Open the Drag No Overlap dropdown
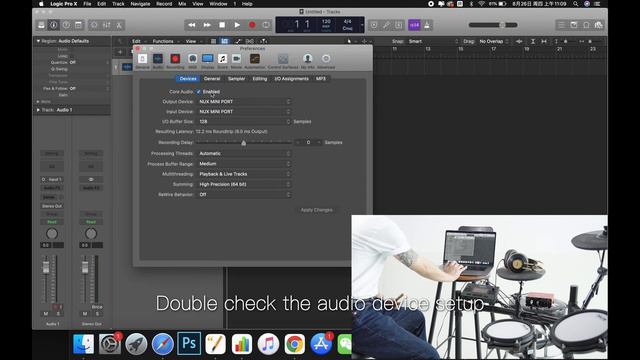 pyautogui.click(x=494, y=41)
